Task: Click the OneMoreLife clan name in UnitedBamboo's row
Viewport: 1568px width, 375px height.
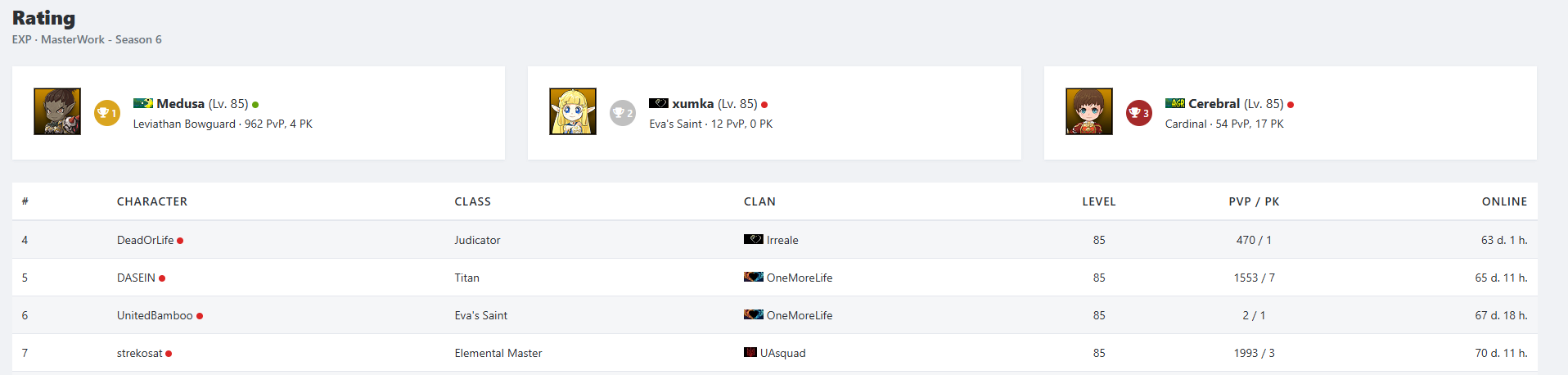Action: click(799, 315)
